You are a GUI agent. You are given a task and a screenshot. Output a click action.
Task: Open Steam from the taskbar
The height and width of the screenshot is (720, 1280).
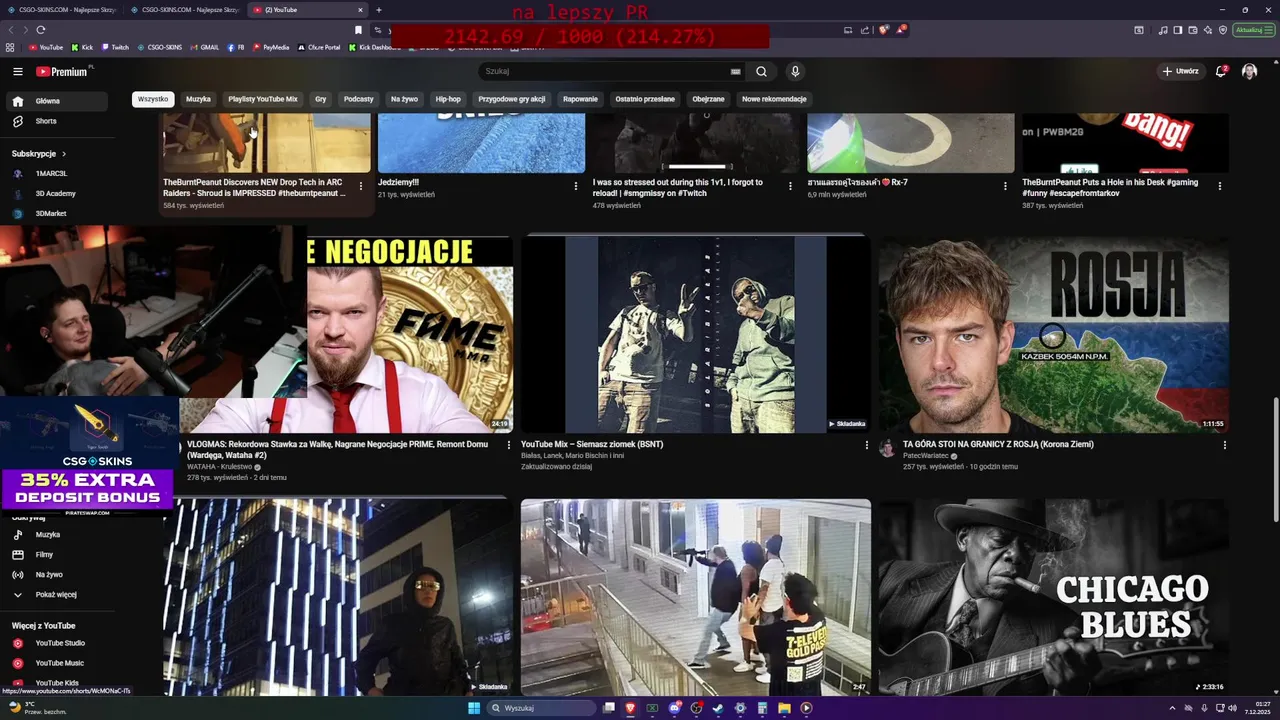click(718, 708)
